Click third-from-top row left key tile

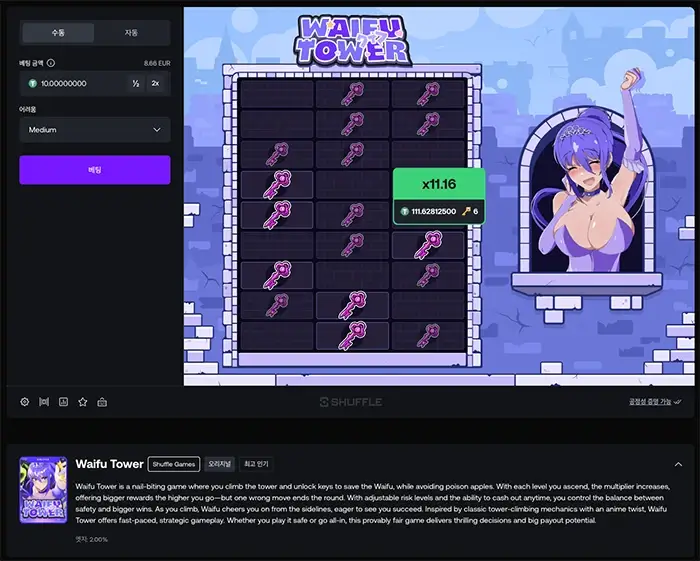coord(277,154)
